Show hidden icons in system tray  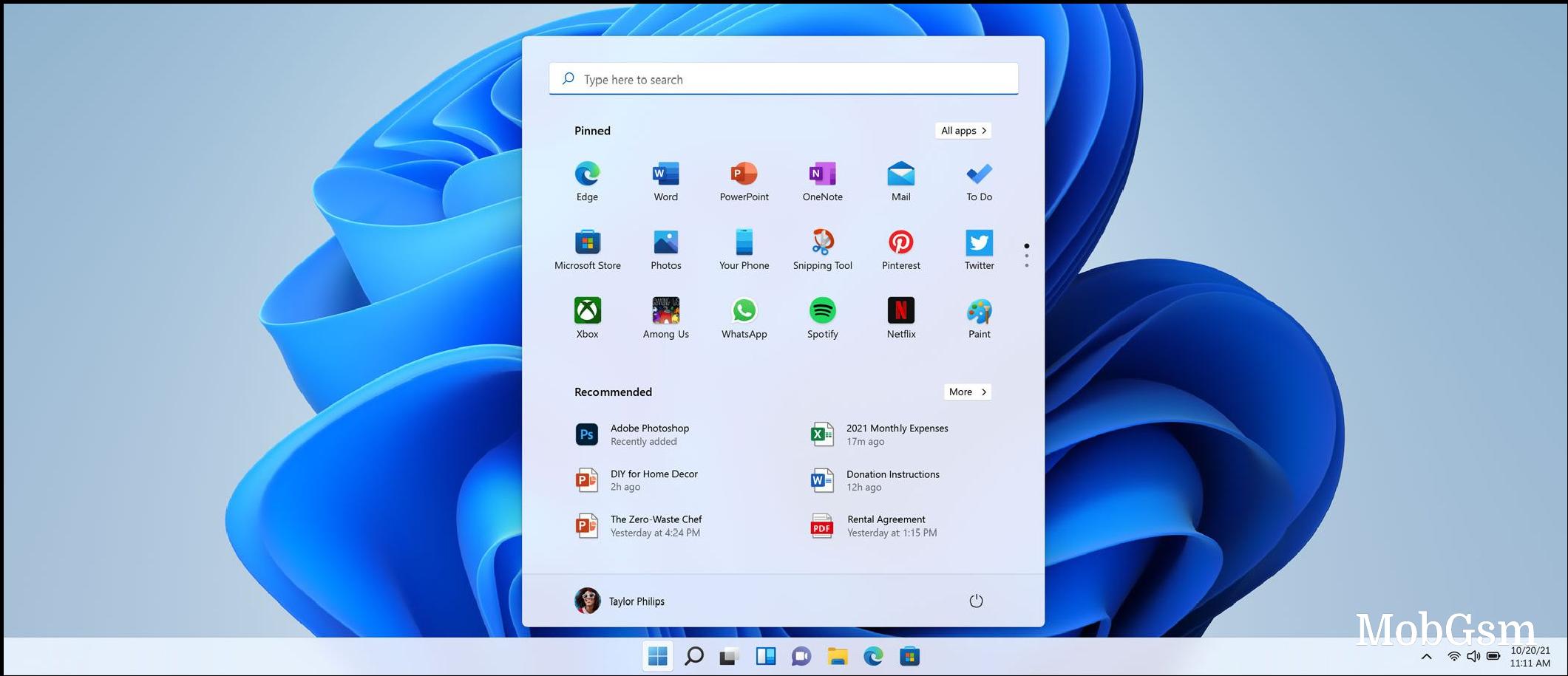[1427, 656]
